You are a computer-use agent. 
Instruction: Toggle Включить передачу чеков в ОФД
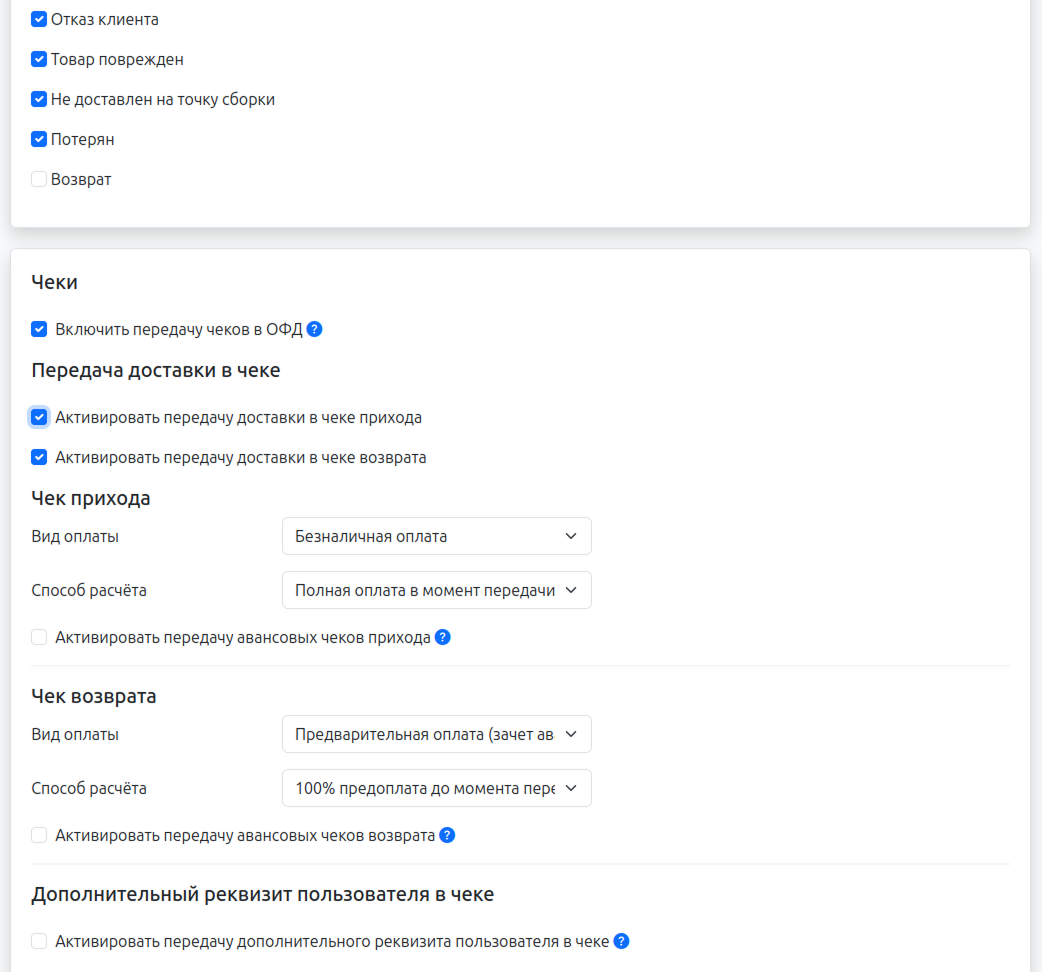click(39, 329)
